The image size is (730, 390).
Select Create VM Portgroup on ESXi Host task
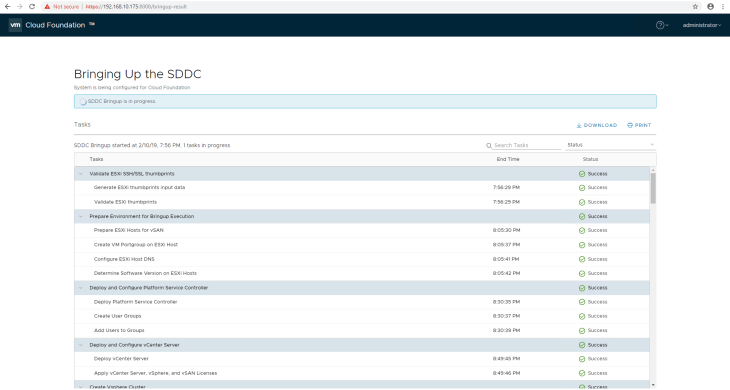coord(135,245)
